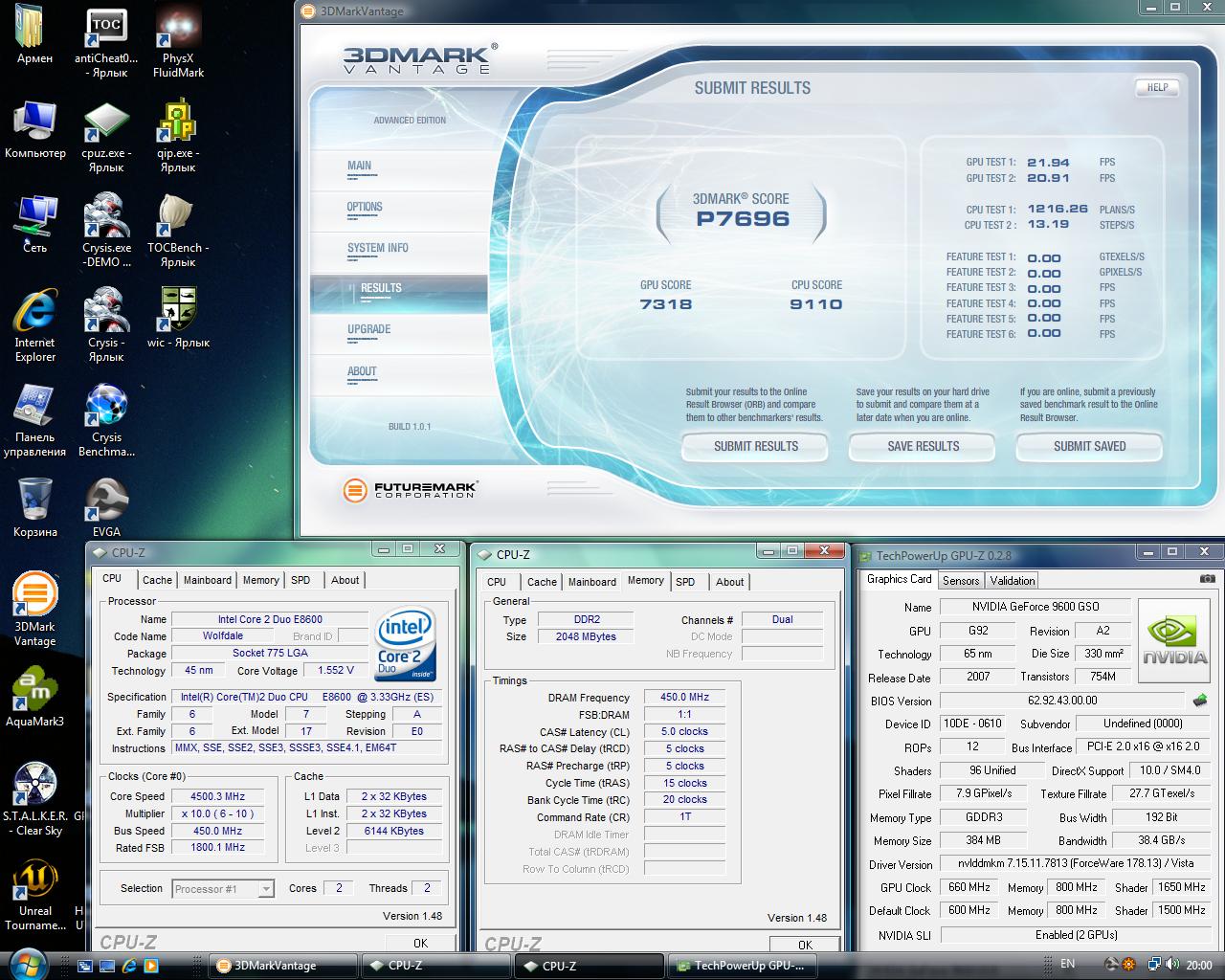The height and width of the screenshot is (980, 1225).
Task: Open Mainboard tab in left CPU-Z window
Action: click(208, 580)
